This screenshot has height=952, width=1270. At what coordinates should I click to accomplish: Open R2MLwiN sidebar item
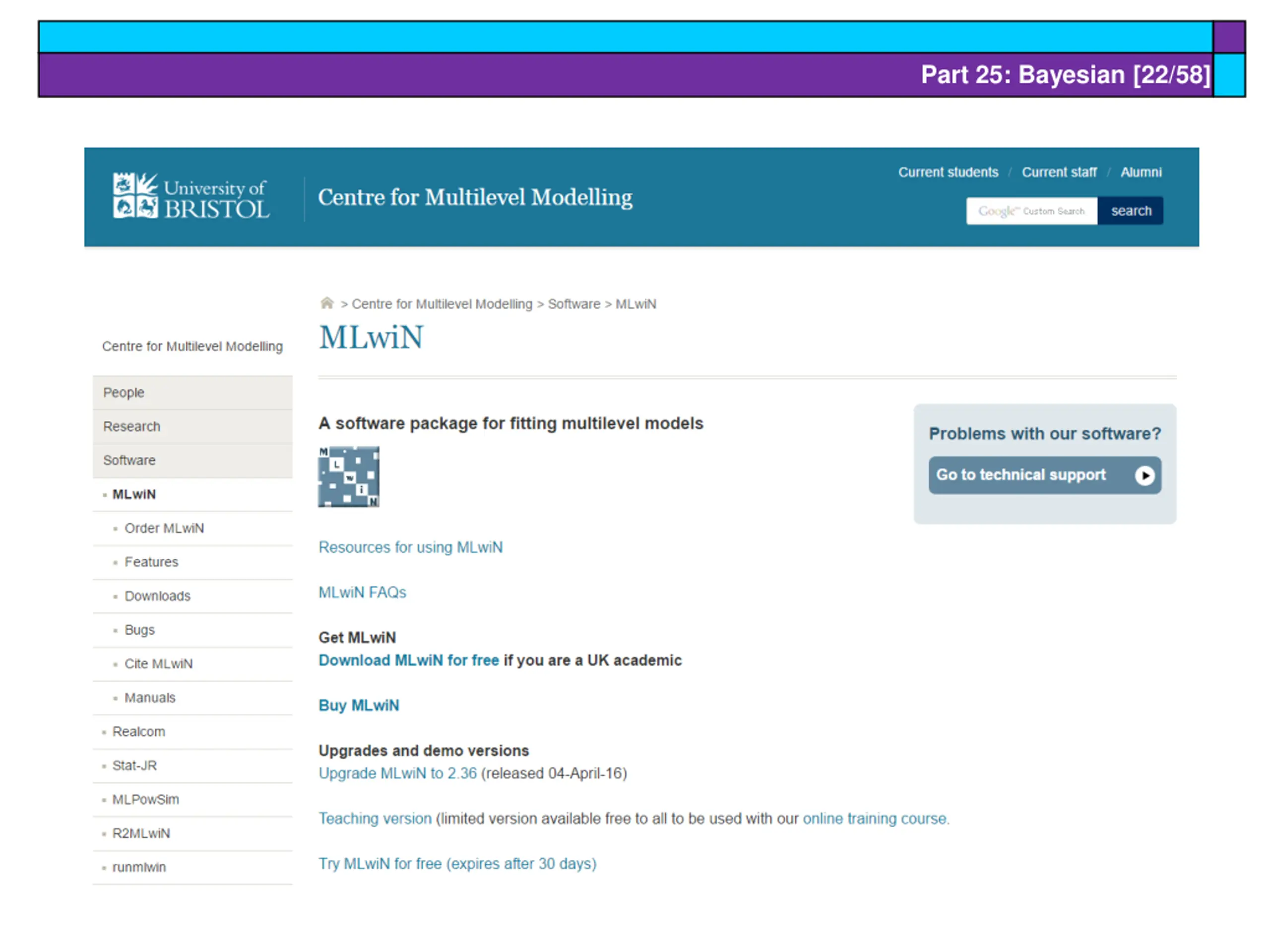(192, 833)
